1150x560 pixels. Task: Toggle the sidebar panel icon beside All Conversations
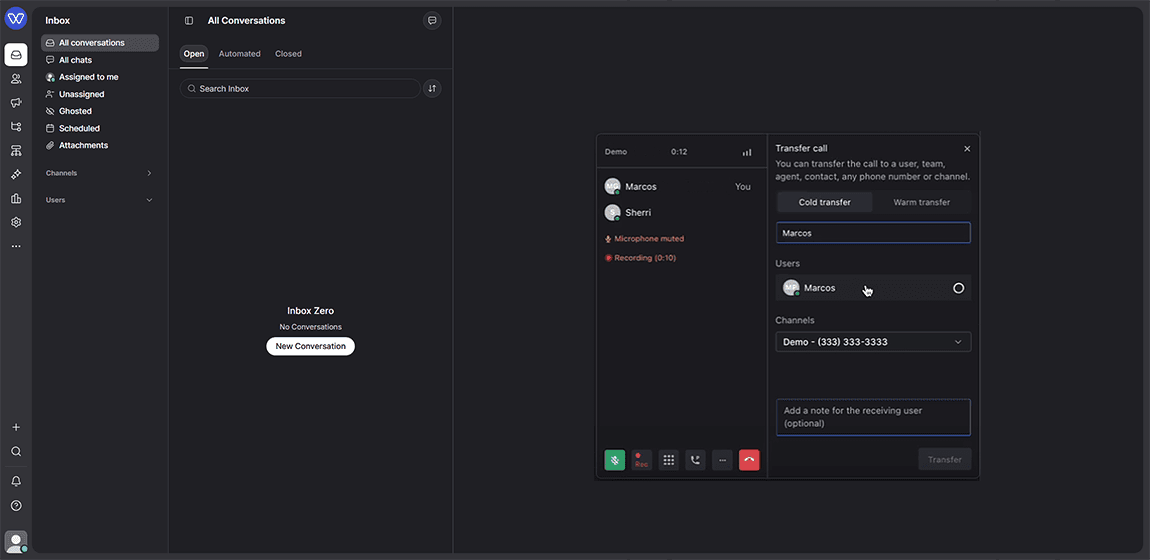click(189, 21)
